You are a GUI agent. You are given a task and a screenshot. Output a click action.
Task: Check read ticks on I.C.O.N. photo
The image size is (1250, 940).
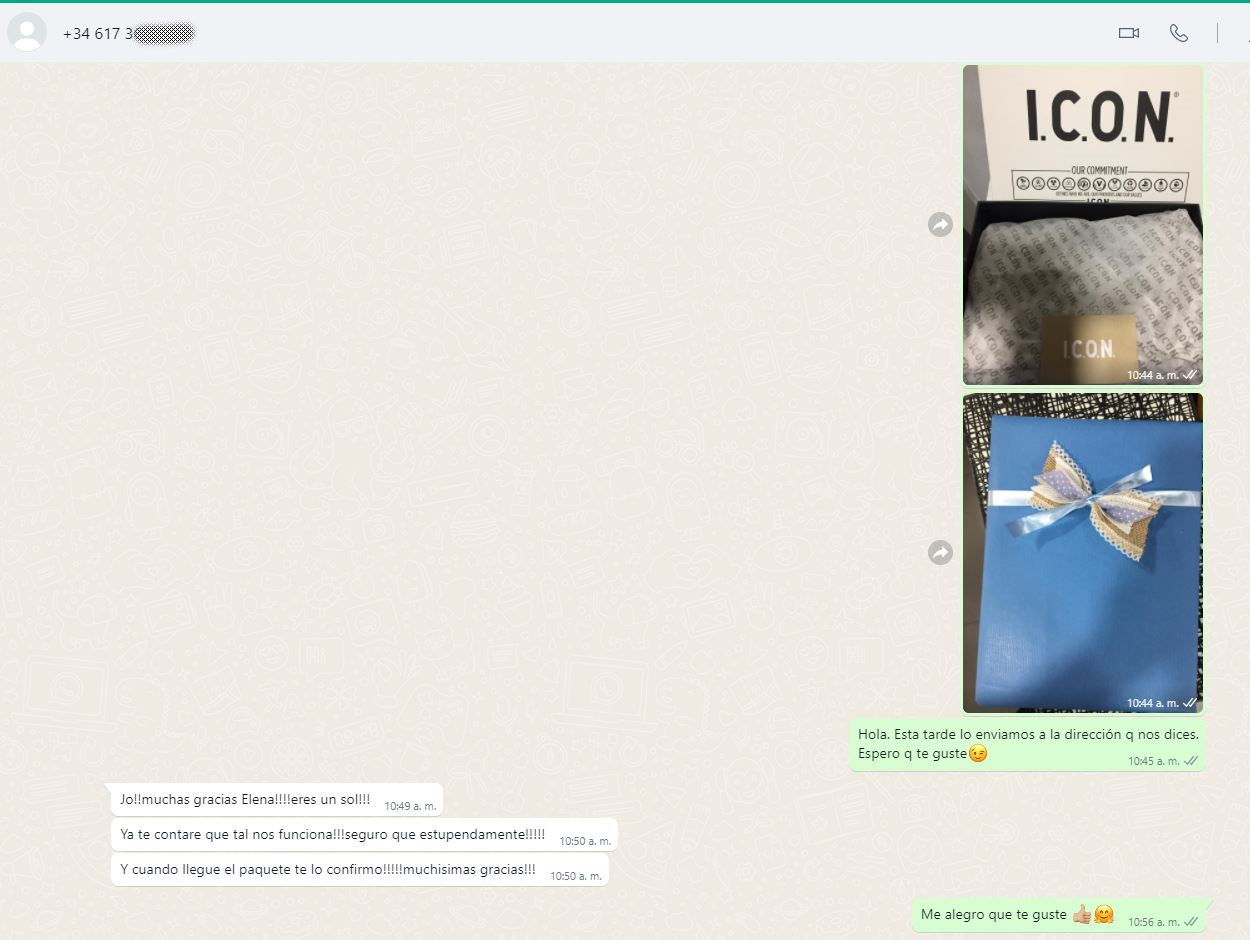(x=1190, y=375)
